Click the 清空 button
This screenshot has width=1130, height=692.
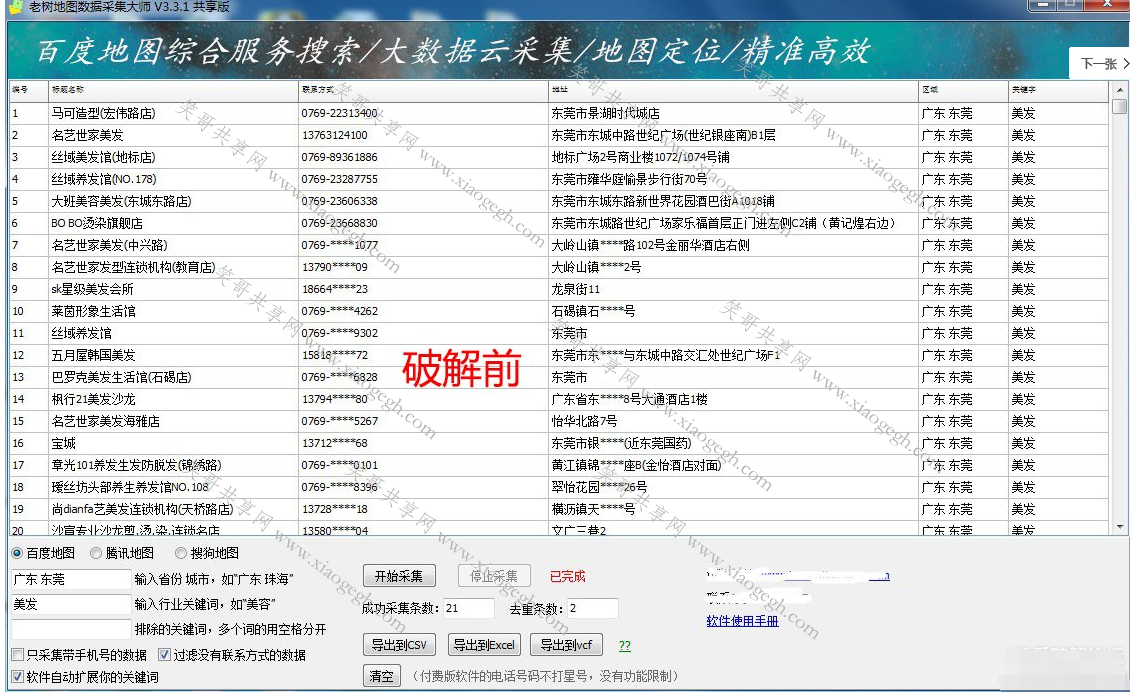point(381,676)
